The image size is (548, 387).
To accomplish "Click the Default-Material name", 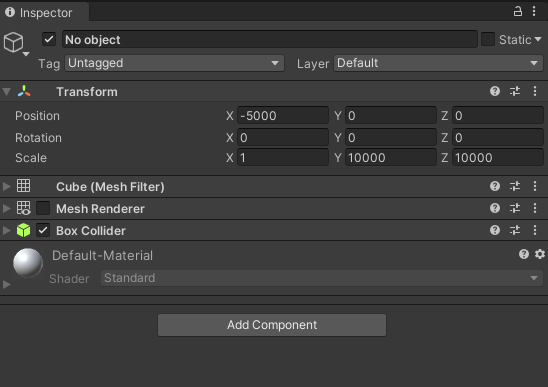I will pyautogui.click(x=102, y=256).
